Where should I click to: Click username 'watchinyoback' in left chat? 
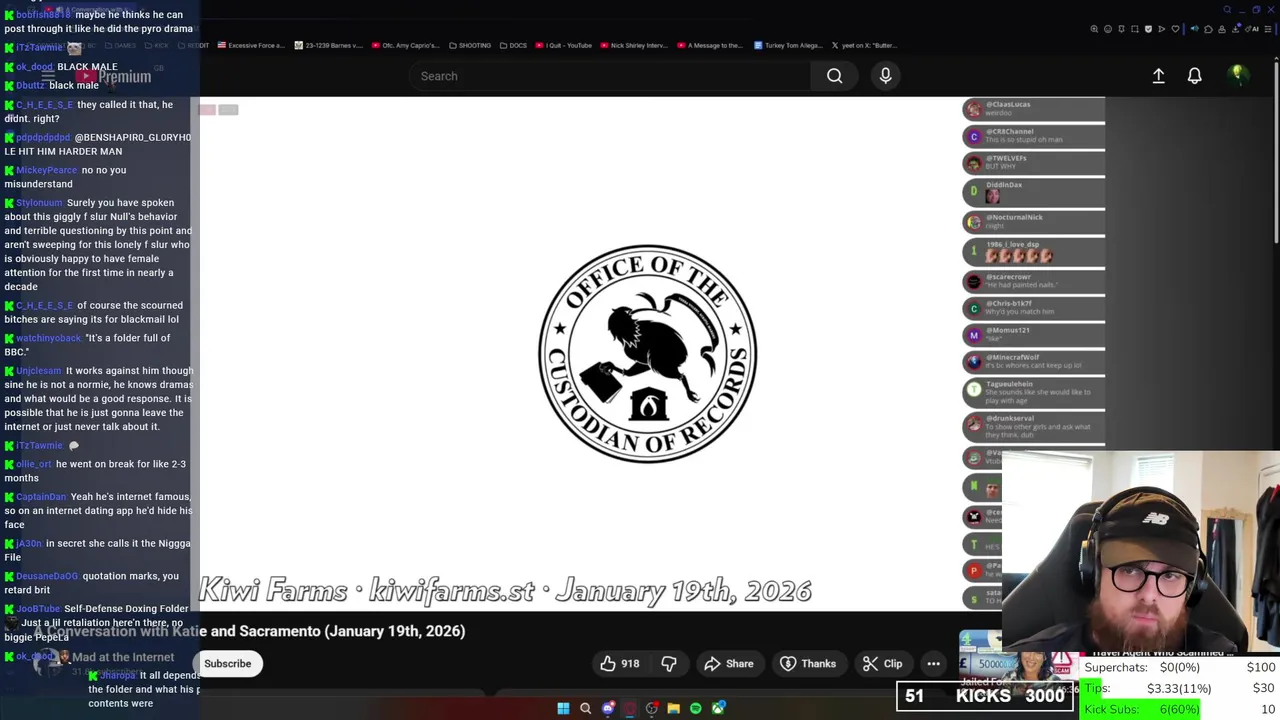[48, 338]
